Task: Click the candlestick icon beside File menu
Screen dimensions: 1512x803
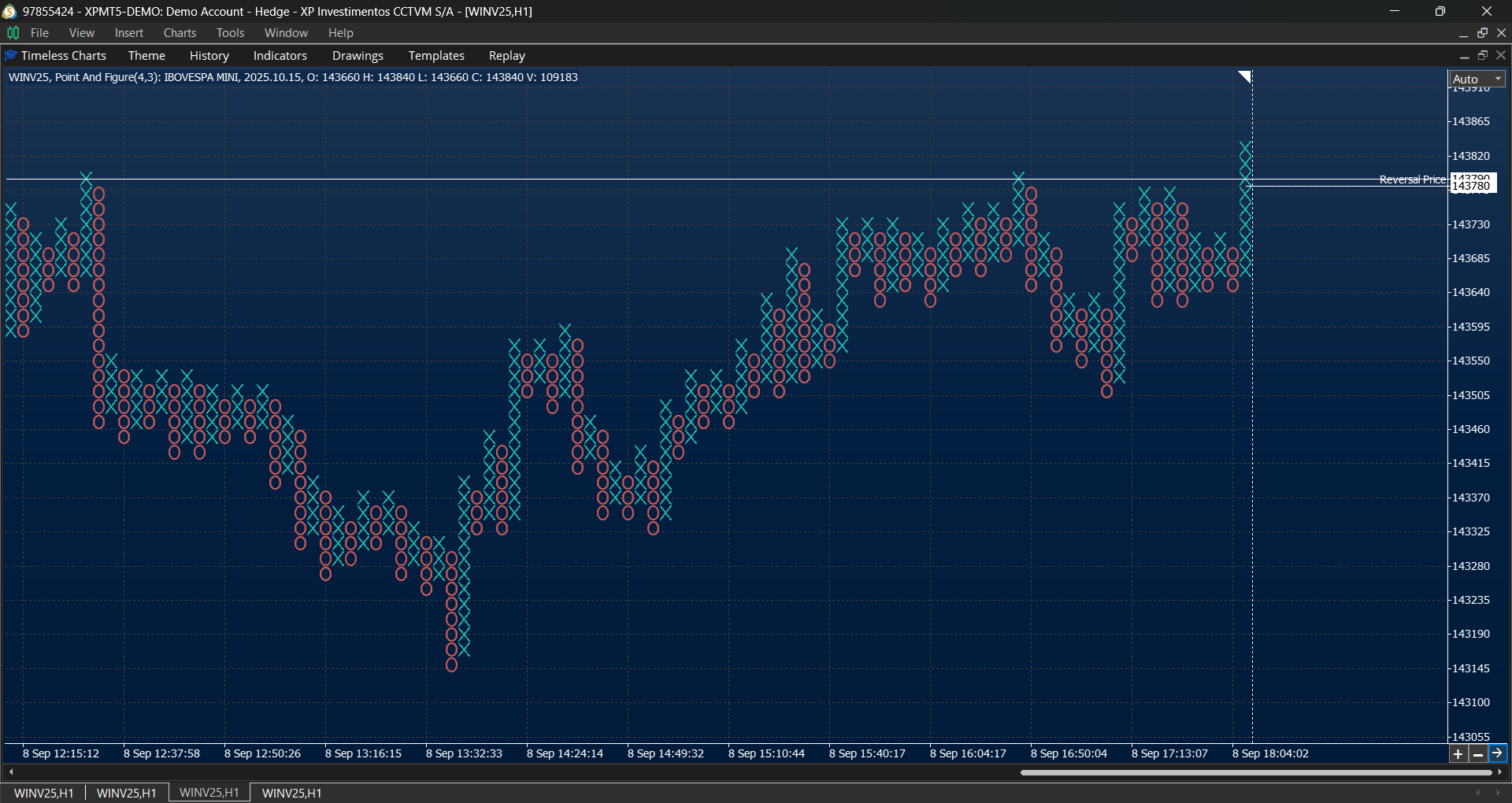Action: coord(13,33)
